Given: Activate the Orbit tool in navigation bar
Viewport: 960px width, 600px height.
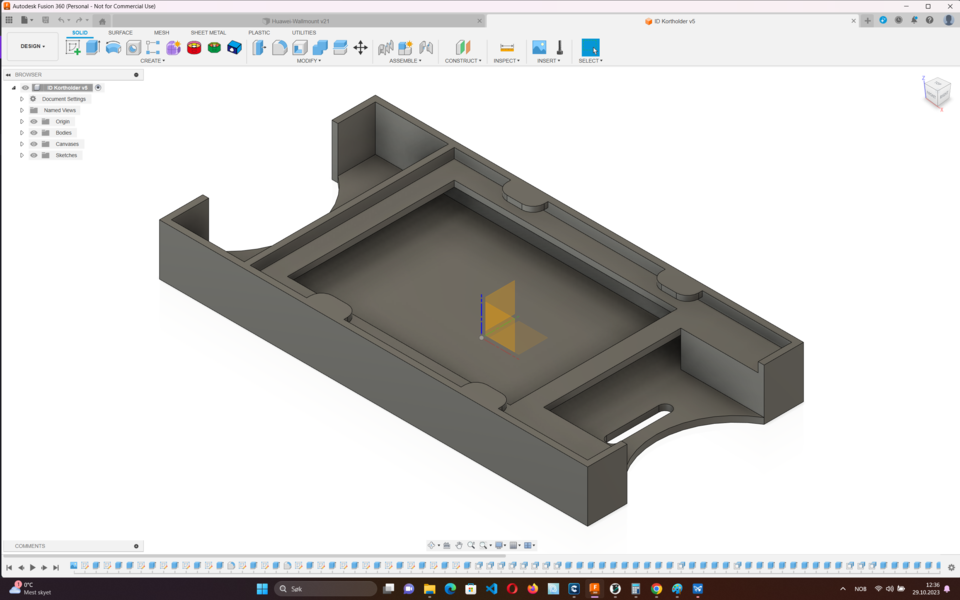Looking at the screenshot, I should tap(431, 545).
